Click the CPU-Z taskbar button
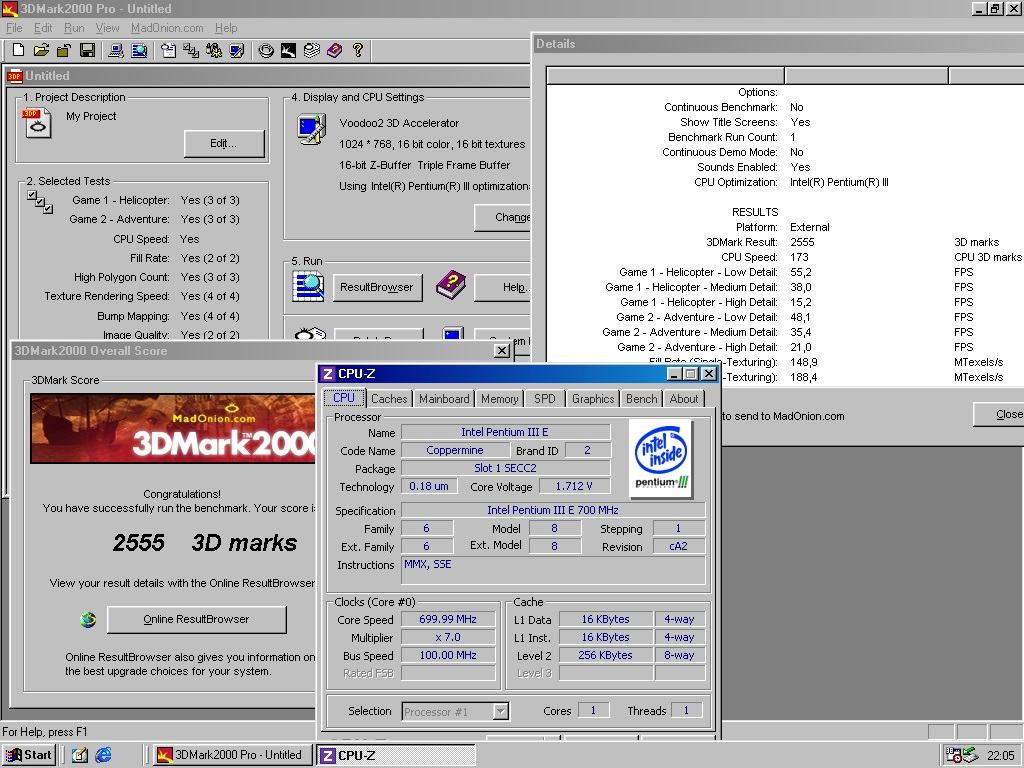 396,755
